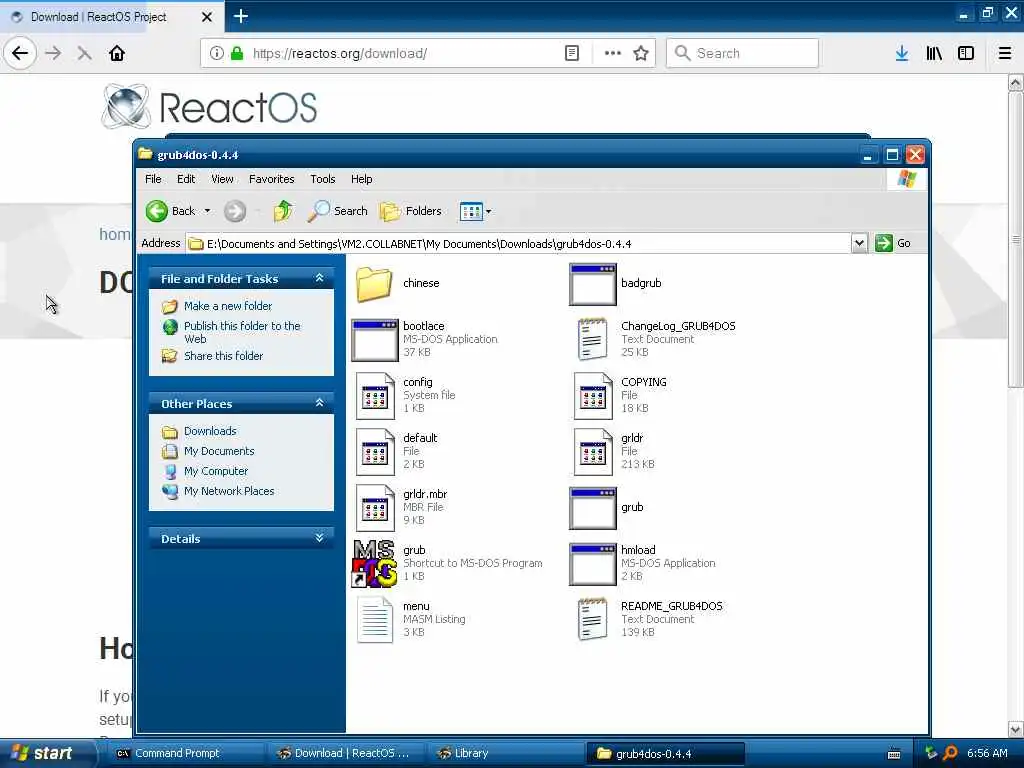Open the Back button history dropdown

[207, 211]
